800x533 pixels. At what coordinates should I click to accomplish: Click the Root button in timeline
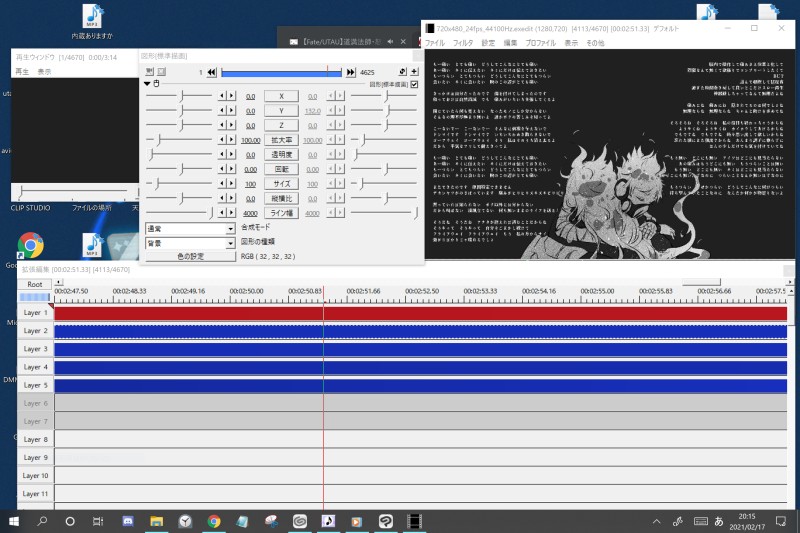coord(35,284)
